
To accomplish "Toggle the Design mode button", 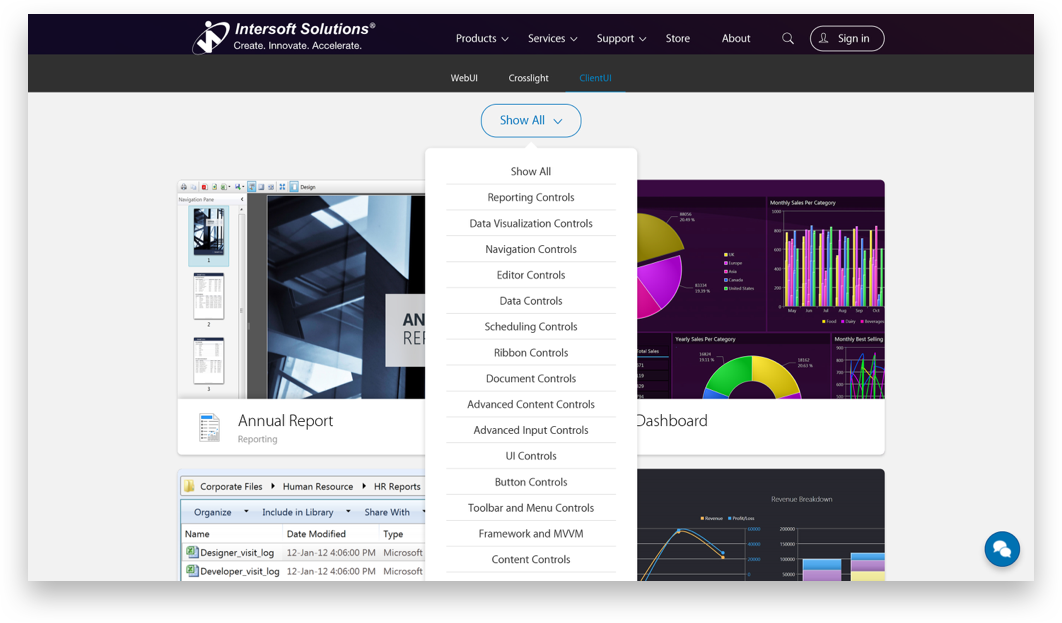I will tap(303, 187).
